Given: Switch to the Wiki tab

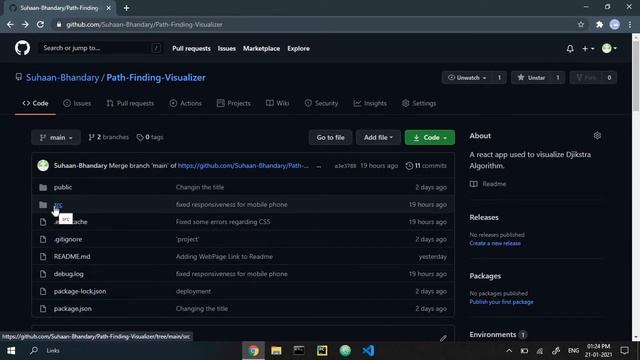Looking at the screenshot, I should [x=278, y=103].
